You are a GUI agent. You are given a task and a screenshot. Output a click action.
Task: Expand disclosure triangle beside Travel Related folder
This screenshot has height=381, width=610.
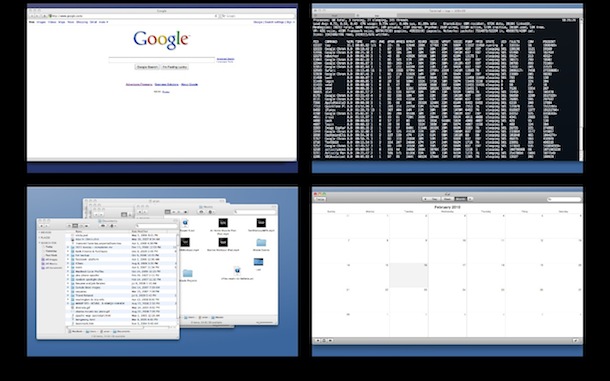68,296
